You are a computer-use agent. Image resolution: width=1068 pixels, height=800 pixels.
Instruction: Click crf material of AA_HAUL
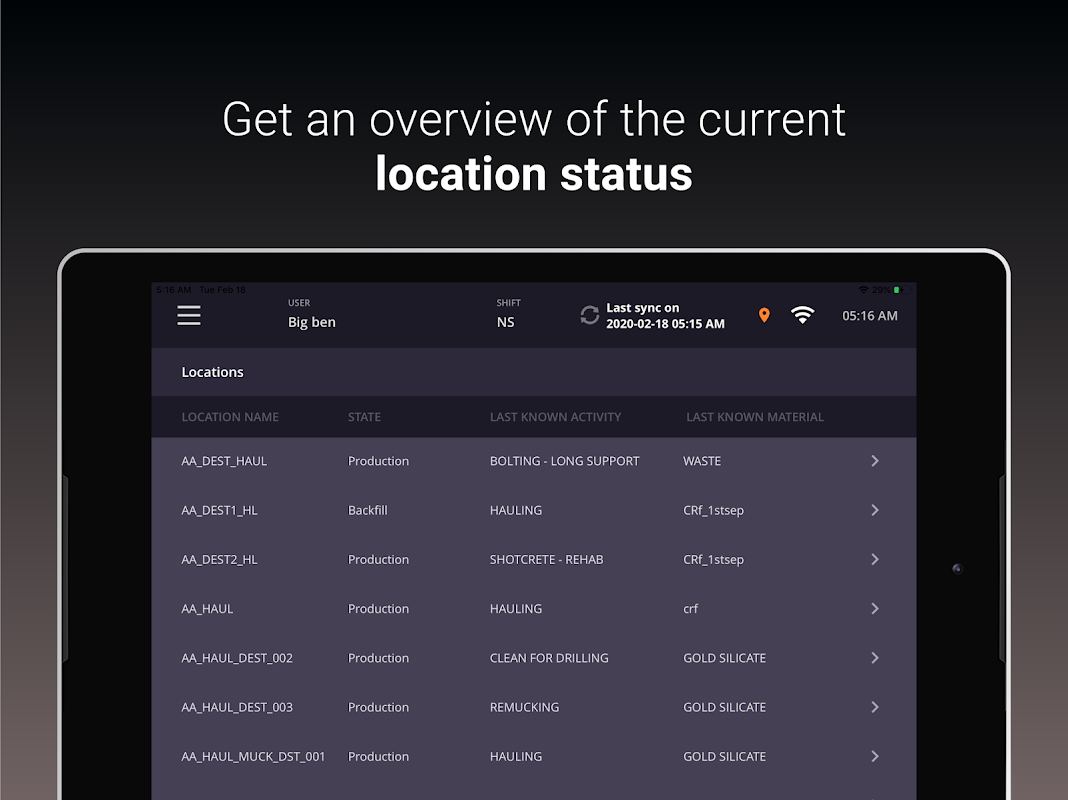691,609
